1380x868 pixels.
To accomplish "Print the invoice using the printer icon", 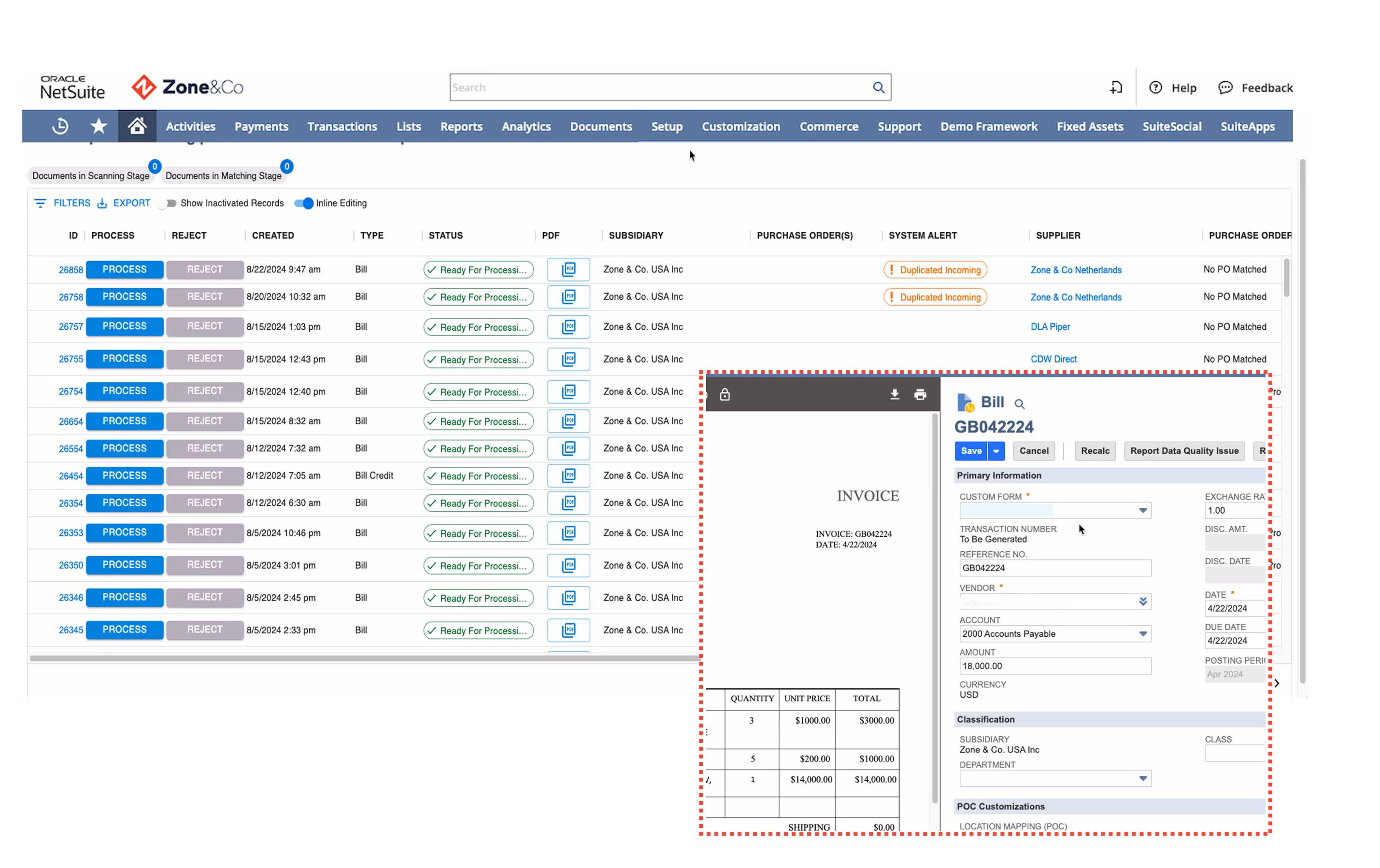I will pyautogui.click(x=920, y=394).
